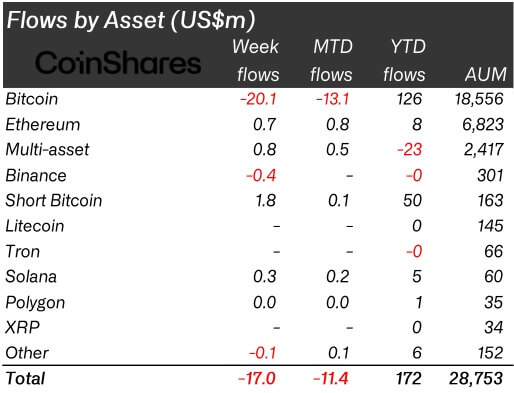
Task: Click the MTD flows column header
Action: [x=331, y=60]
